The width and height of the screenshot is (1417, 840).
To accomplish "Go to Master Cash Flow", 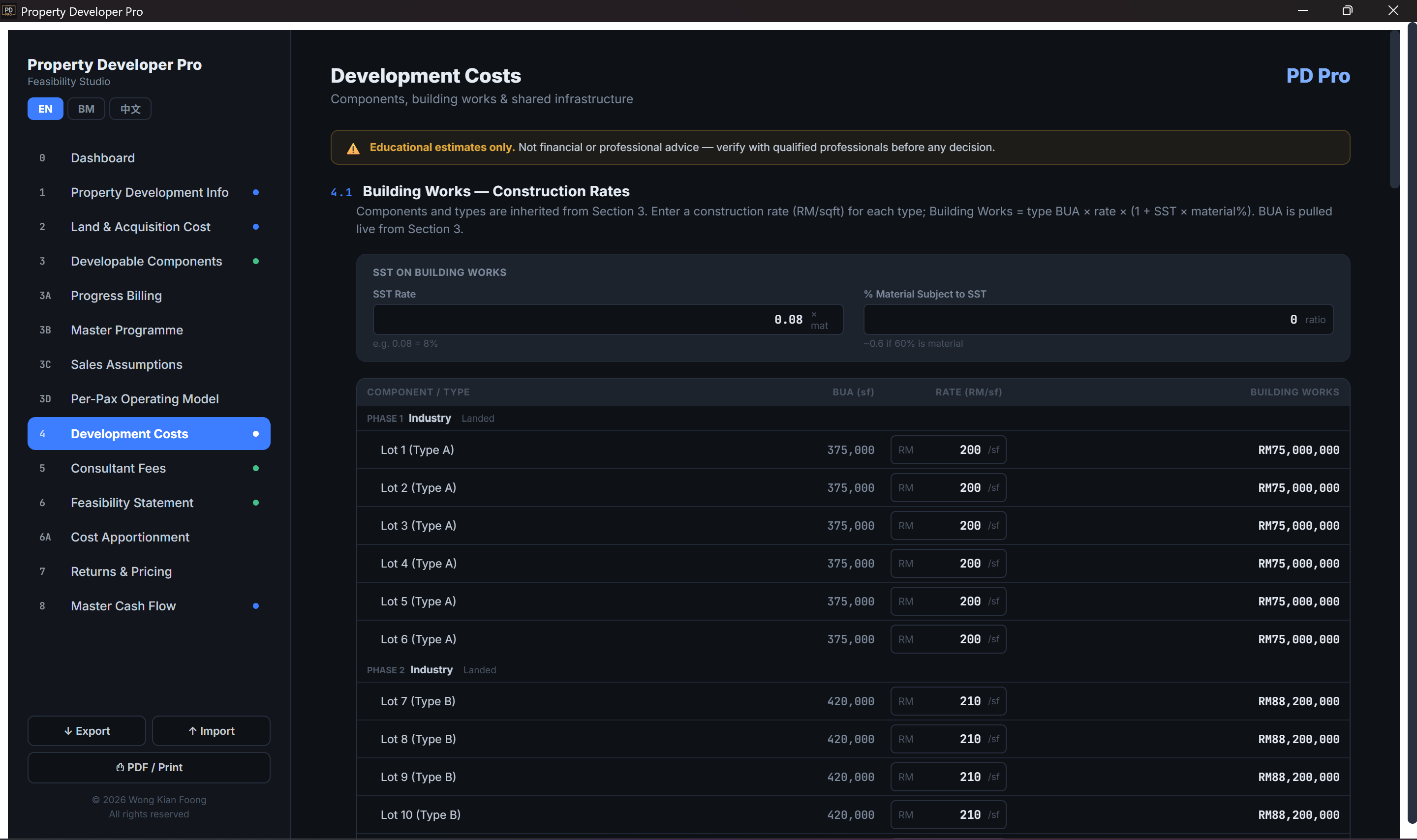I will tap(149, 607).
